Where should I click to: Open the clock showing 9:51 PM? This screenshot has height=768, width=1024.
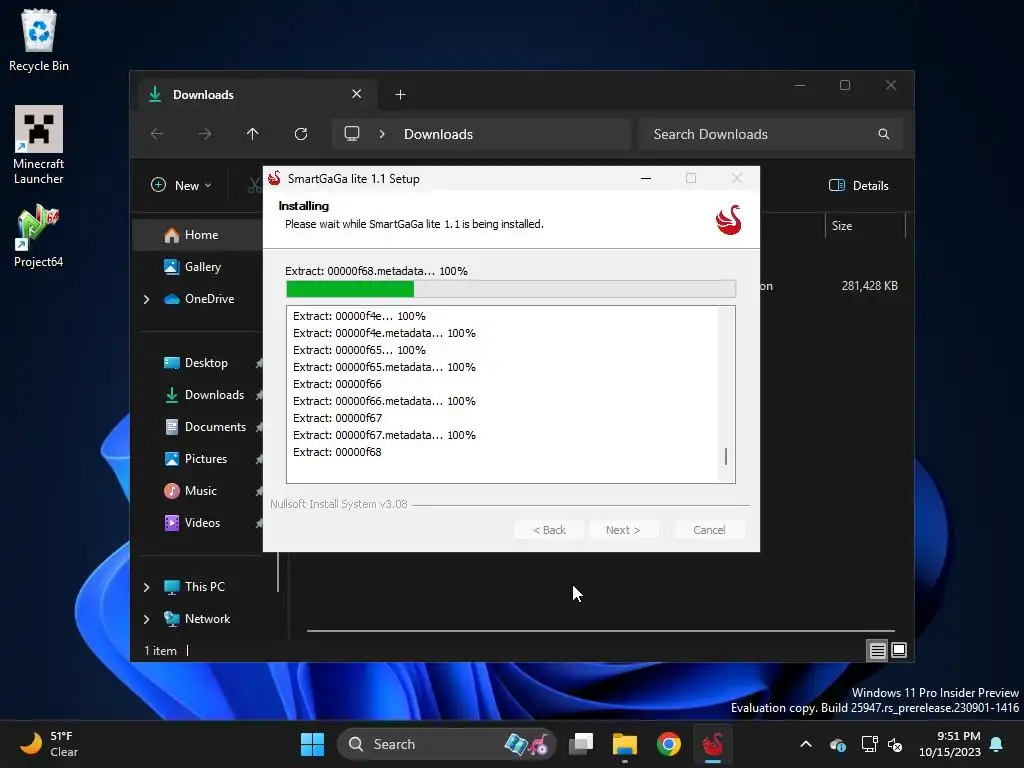point(950,744)
